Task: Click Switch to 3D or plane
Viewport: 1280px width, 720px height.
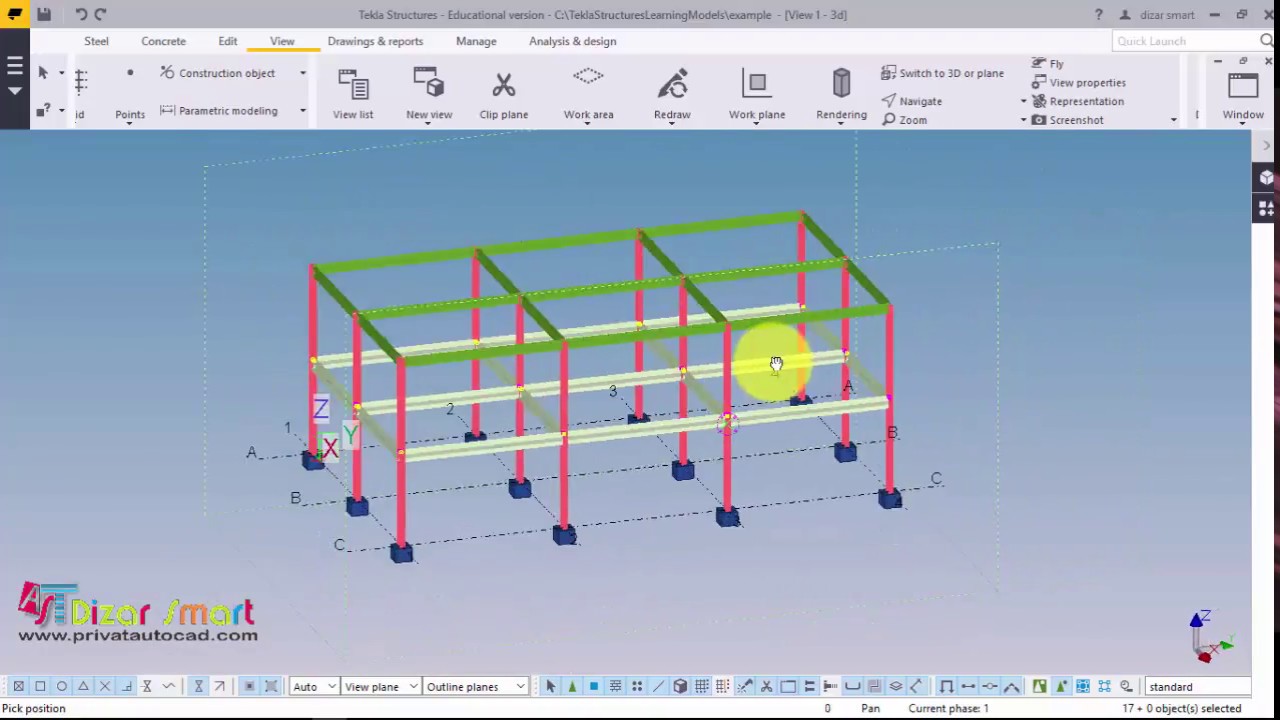Action: click(942, 73)
